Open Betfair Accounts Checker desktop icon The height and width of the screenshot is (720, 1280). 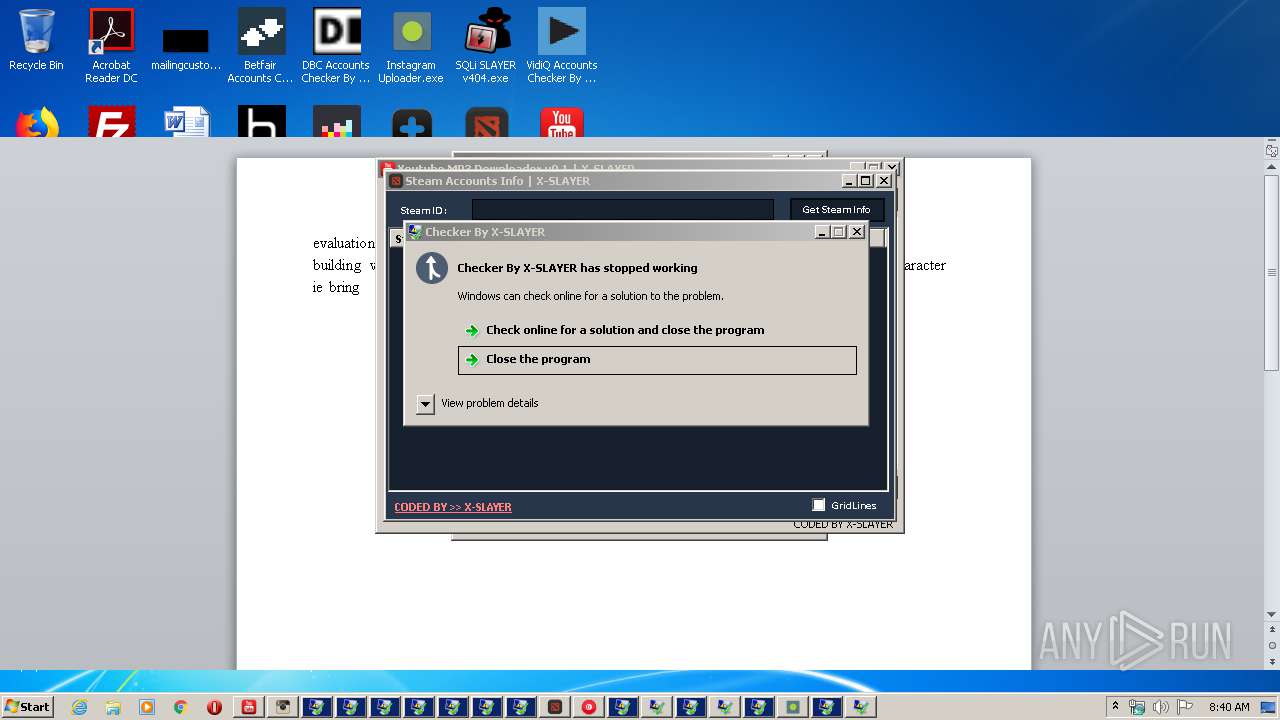tap(261, 45)
